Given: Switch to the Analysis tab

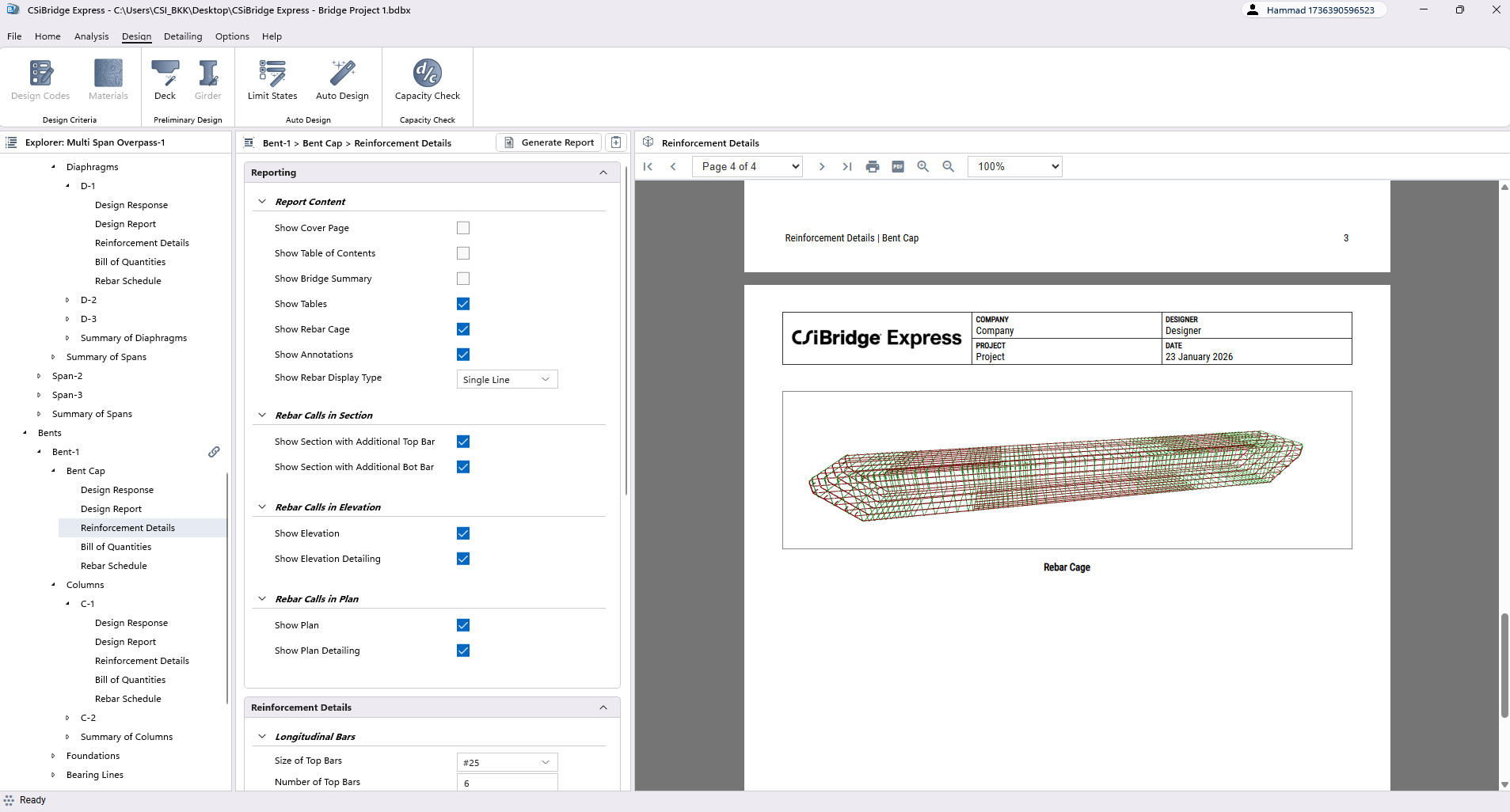Looking at the screenshot, I should (91, 36).
